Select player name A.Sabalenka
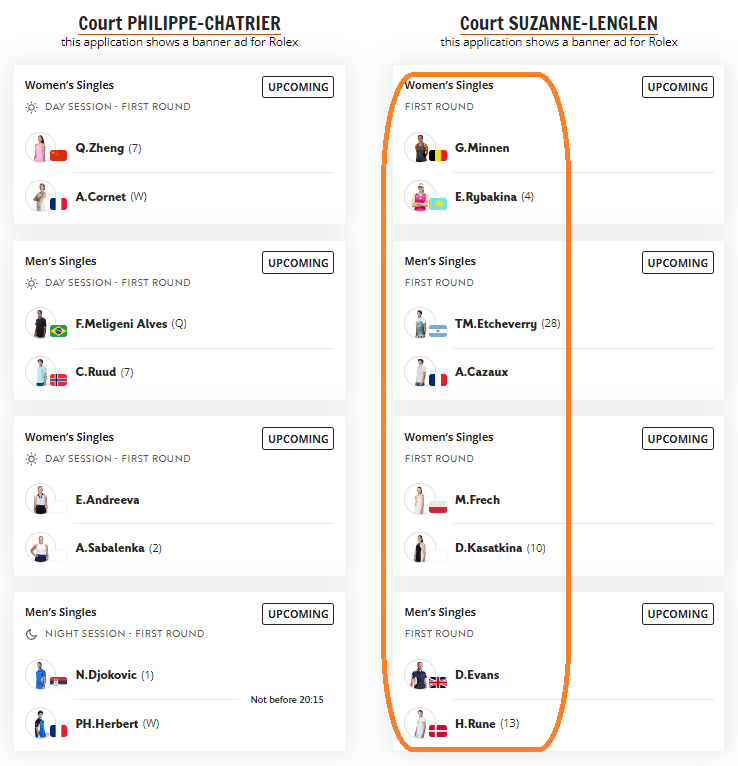The height and width of the screenshot is (766, 738). pos(110,548)
